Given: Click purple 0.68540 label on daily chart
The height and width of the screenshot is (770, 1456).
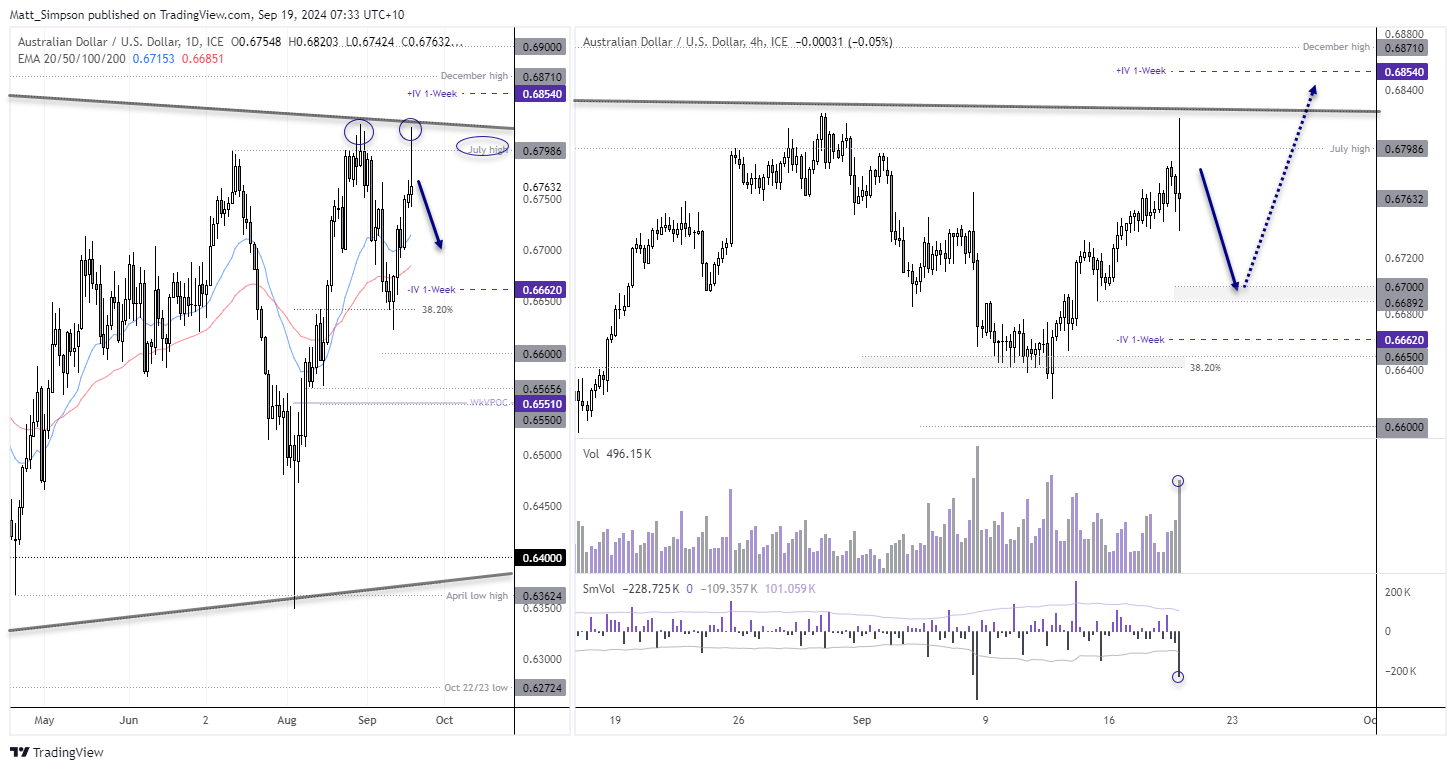Looking at the screenshot, I should (541, 93).
